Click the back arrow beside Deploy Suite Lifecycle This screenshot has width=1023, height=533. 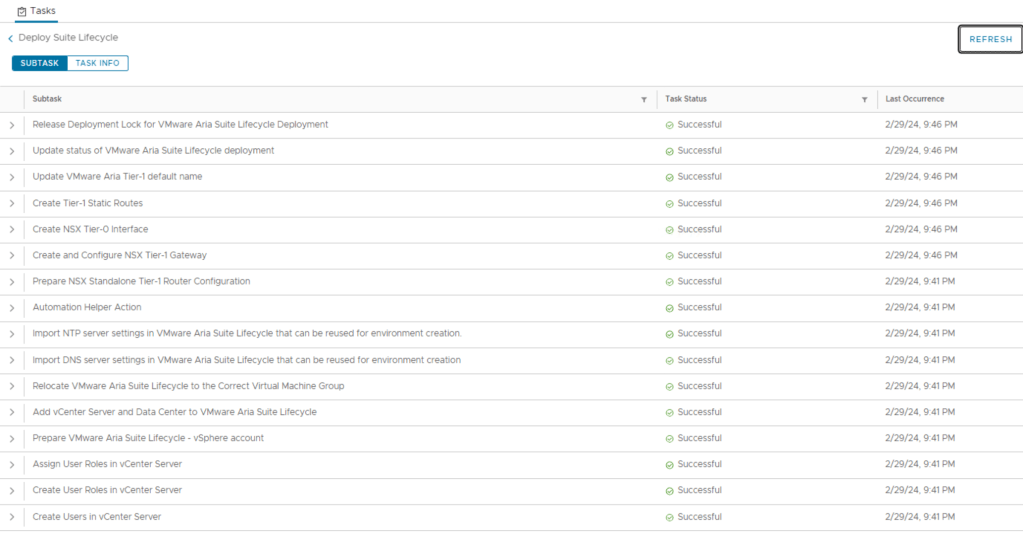pos(11,38)
